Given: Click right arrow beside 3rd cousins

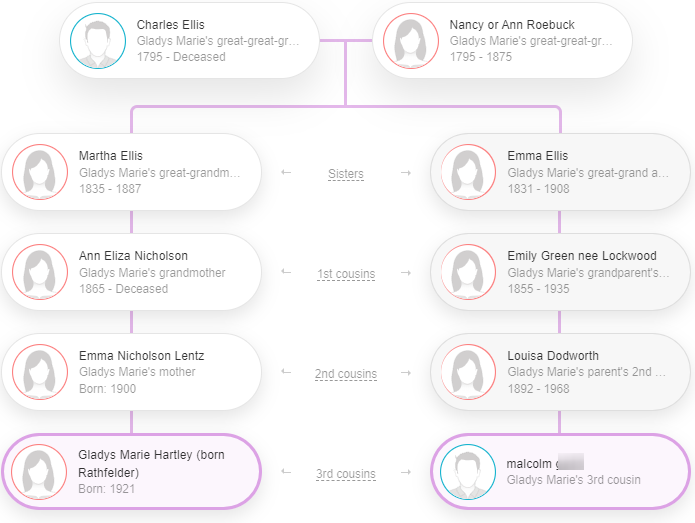Looking at the screenshot, I should pyautogui.click(x=406, y=472).
